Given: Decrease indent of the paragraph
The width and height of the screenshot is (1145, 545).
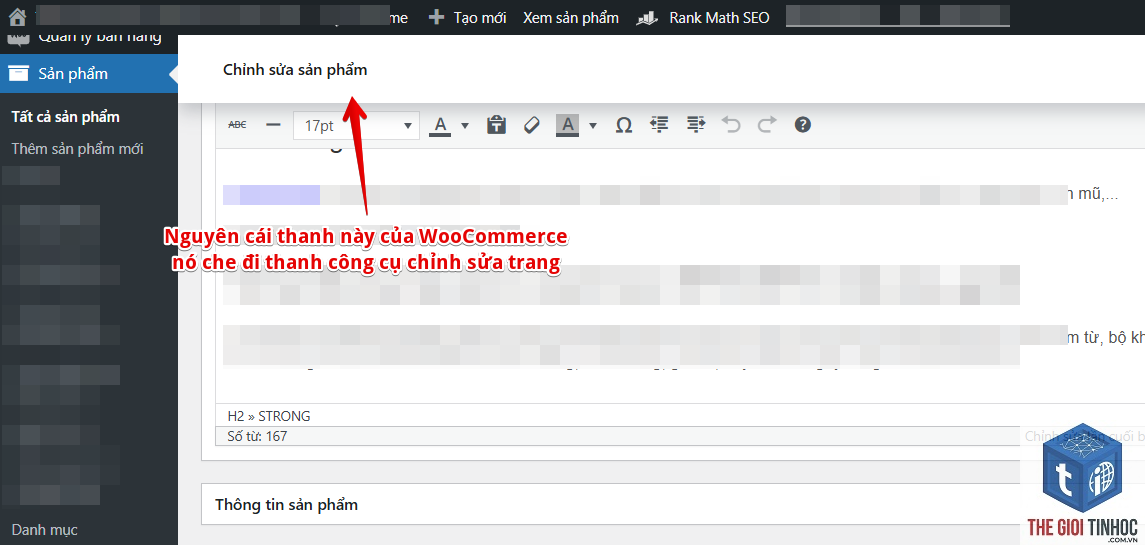Looking at the screenshot, I should pos(659,125).
